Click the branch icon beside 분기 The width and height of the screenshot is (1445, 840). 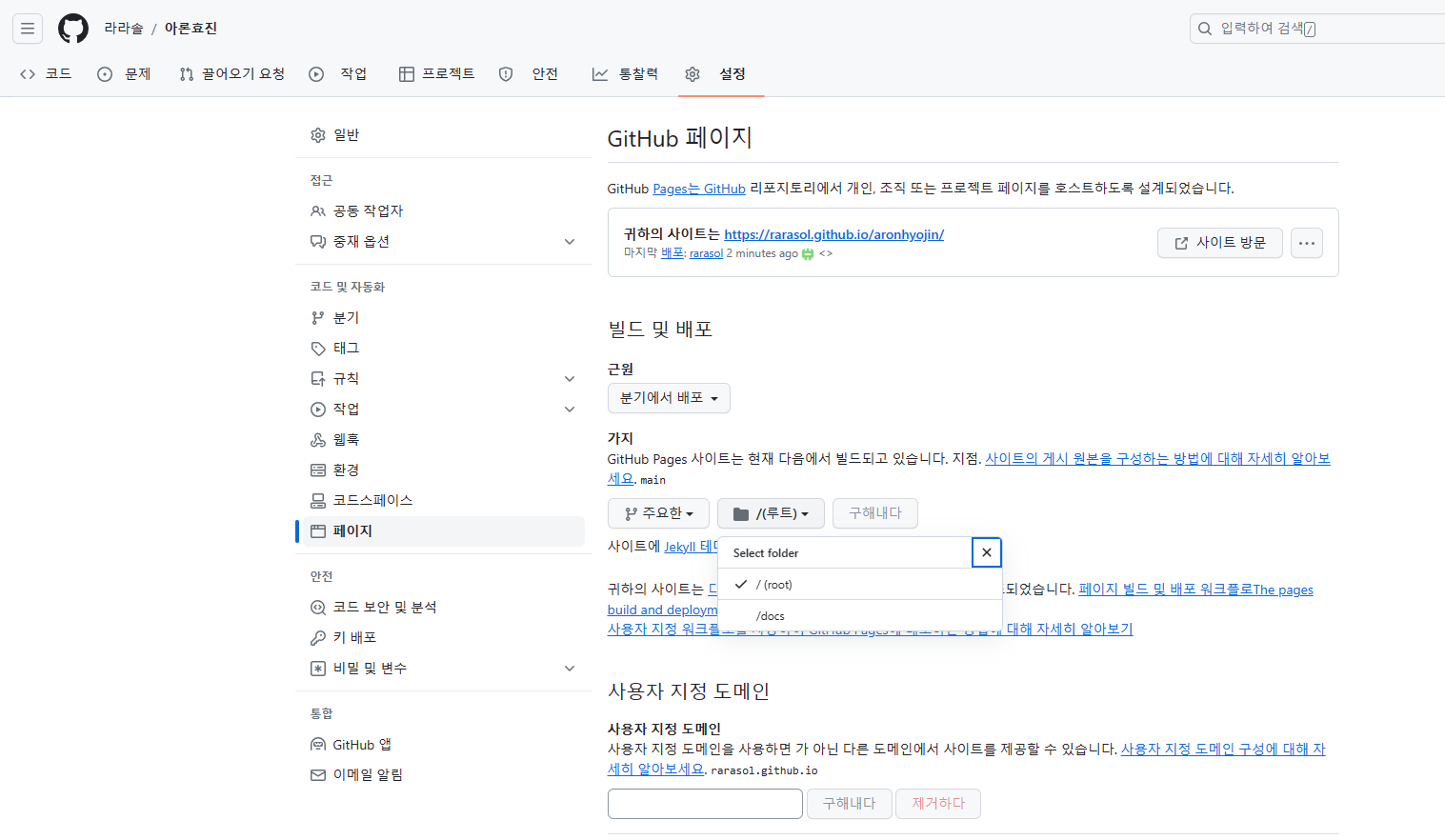click(318, 318)
